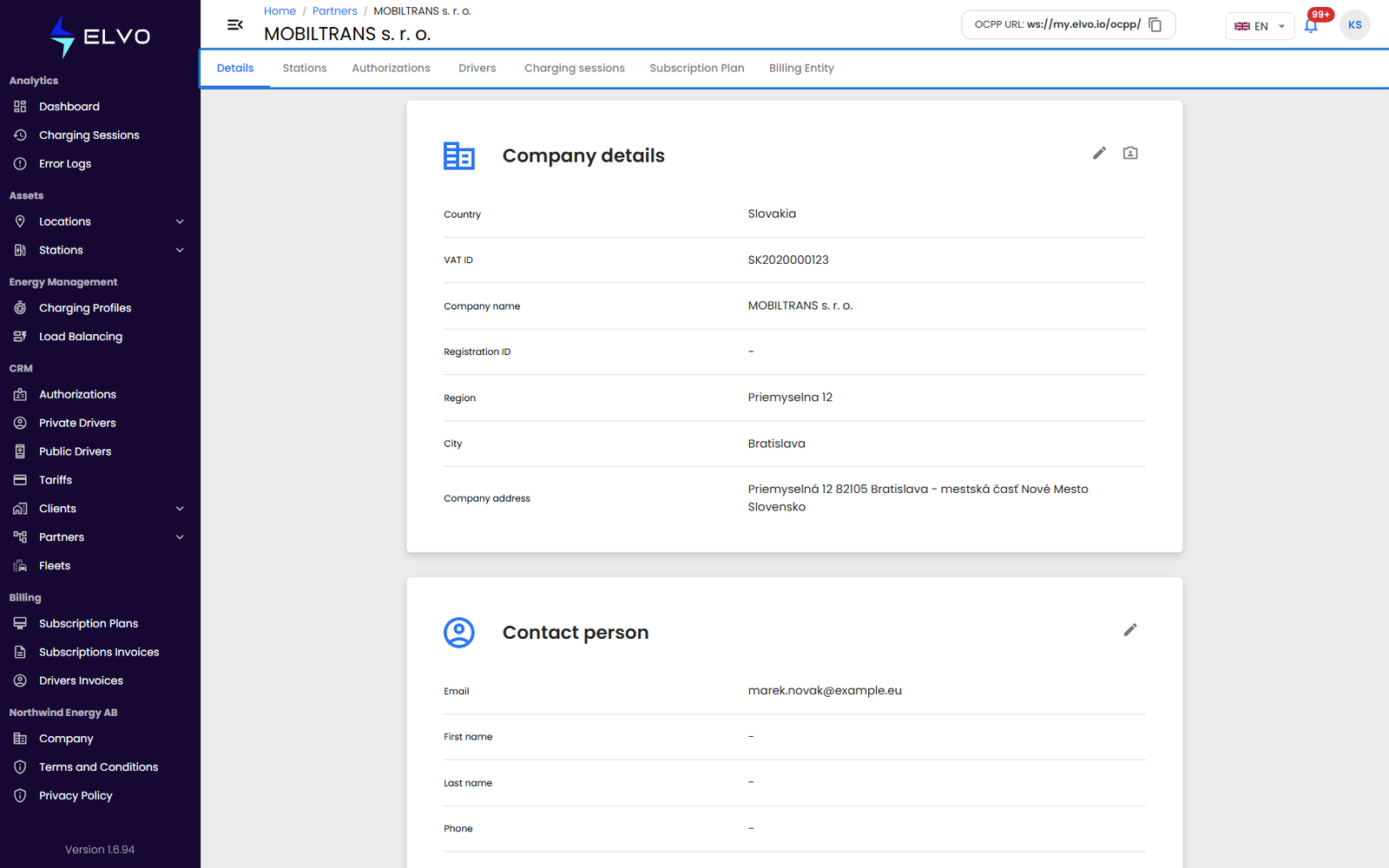The width and height of the screenshot is (1389, 868).
Task: Expand the Clients submenu chevron
Action: click(x=180, y=509)
